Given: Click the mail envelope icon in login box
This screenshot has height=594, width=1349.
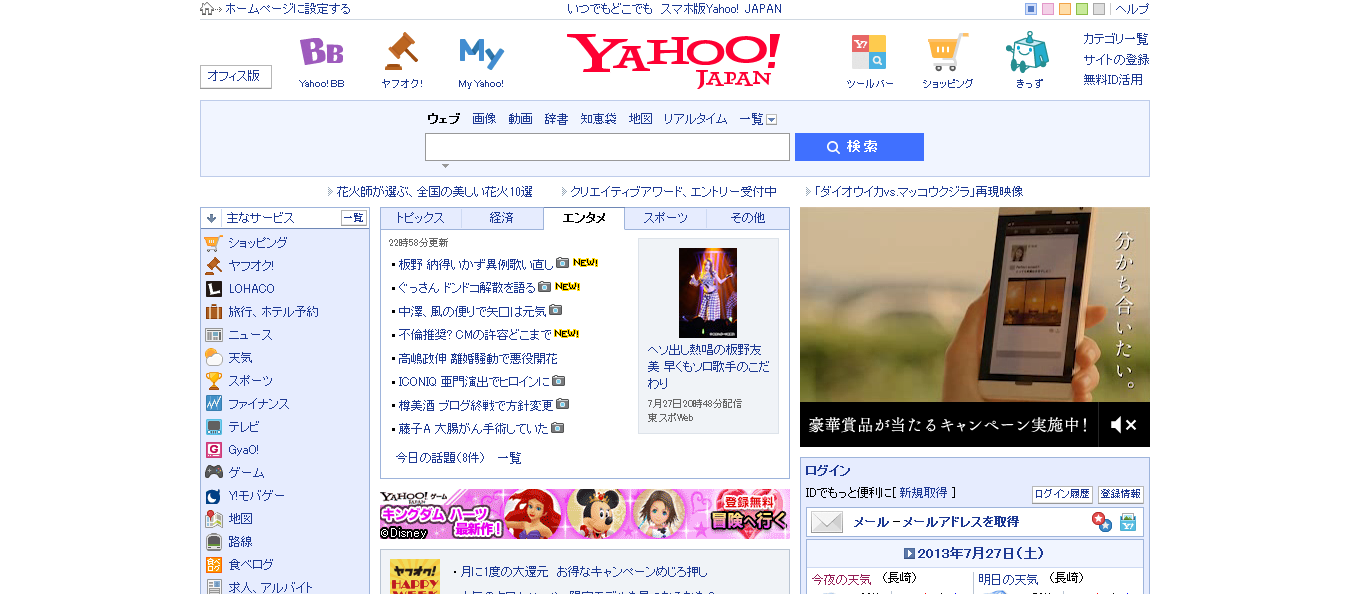Looking at the screenshot, I should [827, 522].
